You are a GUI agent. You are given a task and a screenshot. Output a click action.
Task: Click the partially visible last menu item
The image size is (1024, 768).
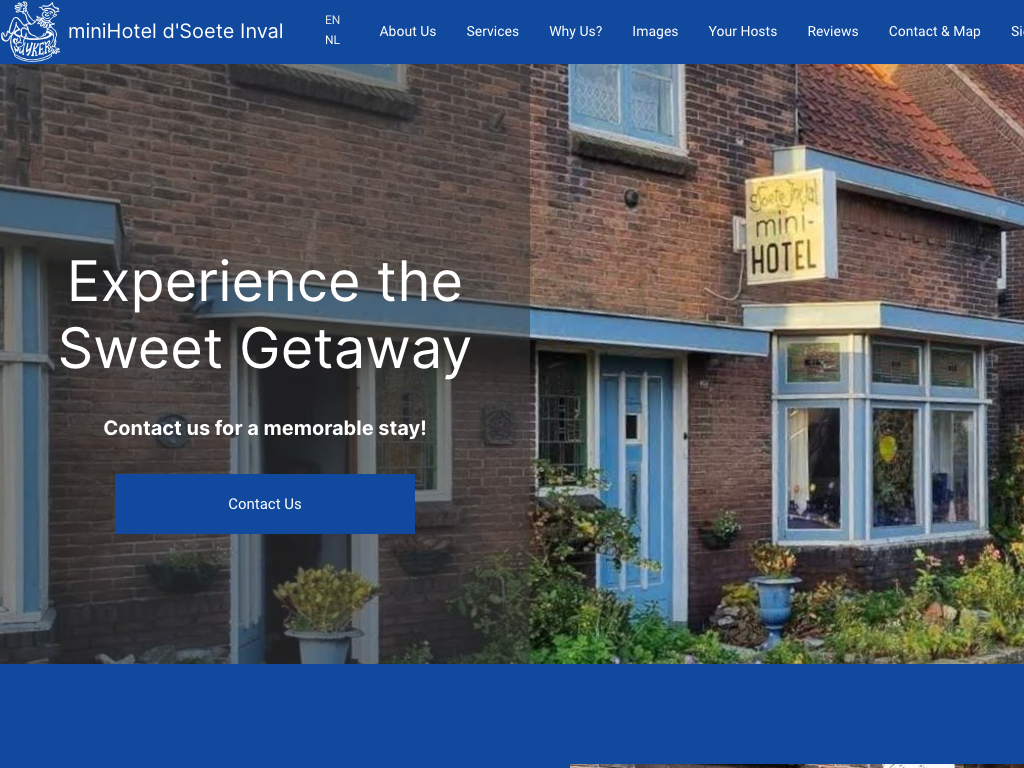pyautogui.click(x=1017, y=31)
